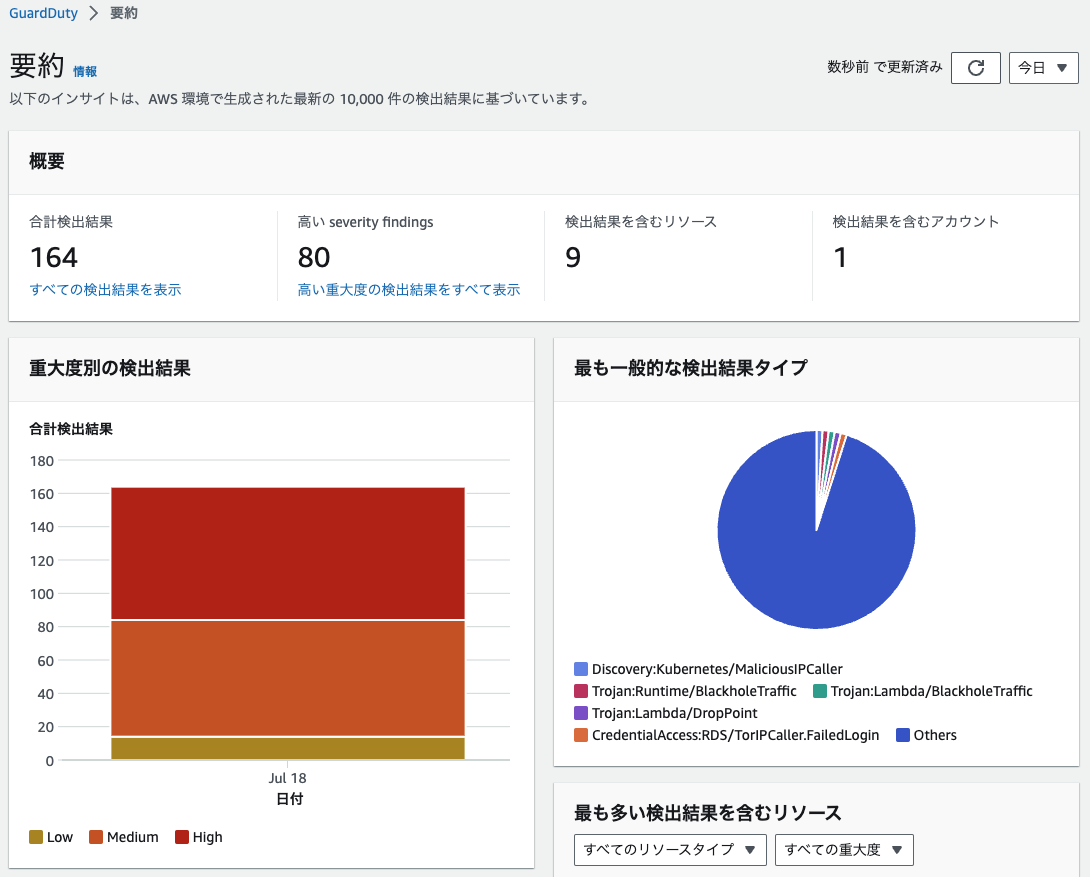Click the CredentialAccess:RDS/TorIPCaller.FailedLogin legend swatch
This screenshot has width=1090, height=877.
click(x=581, y=735)
